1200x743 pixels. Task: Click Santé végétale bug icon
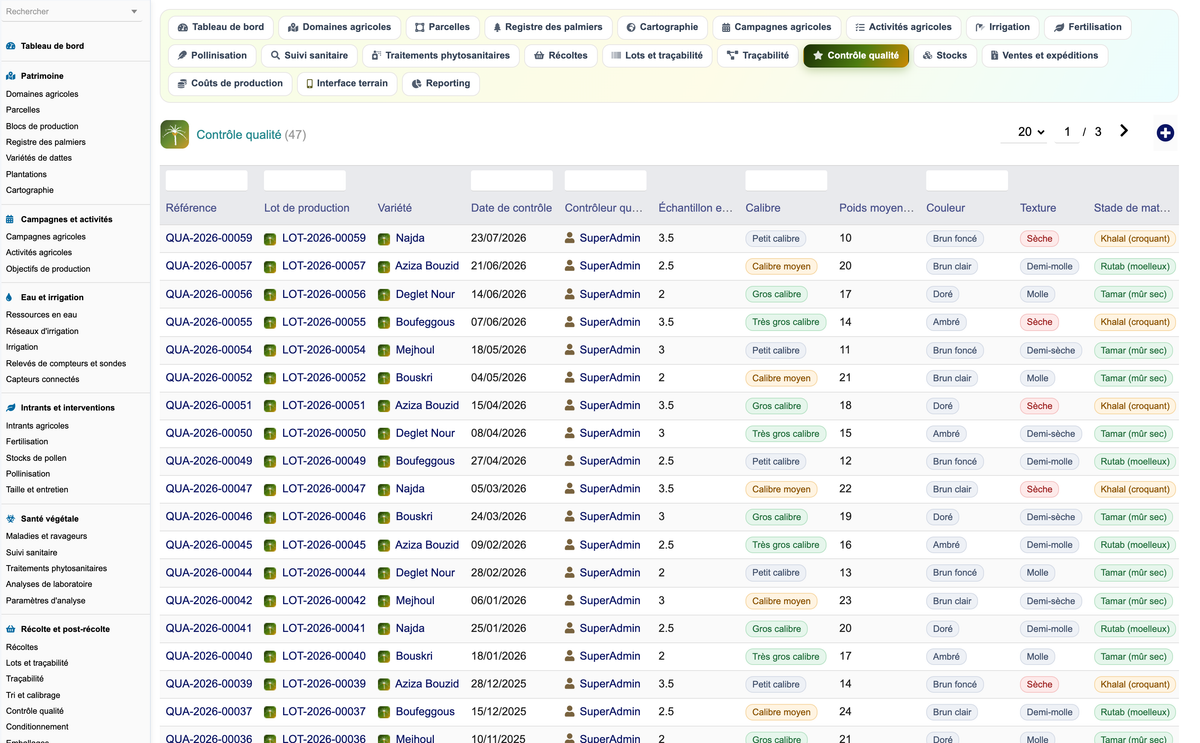(x=11, y=519)
